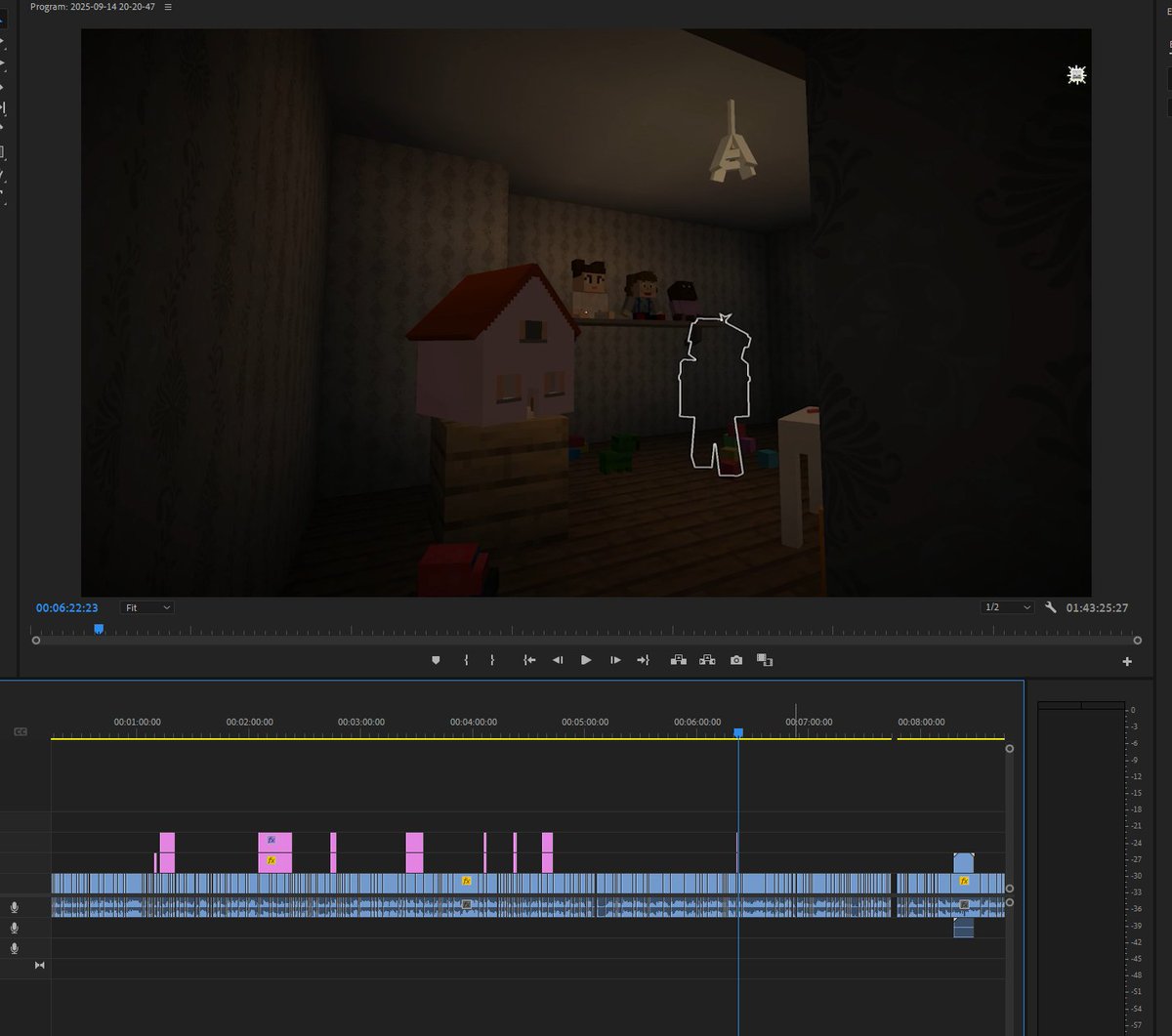Click the -6 dB audio meter label
This screenshot has width=1172, height=1036.
(1135, 743)
